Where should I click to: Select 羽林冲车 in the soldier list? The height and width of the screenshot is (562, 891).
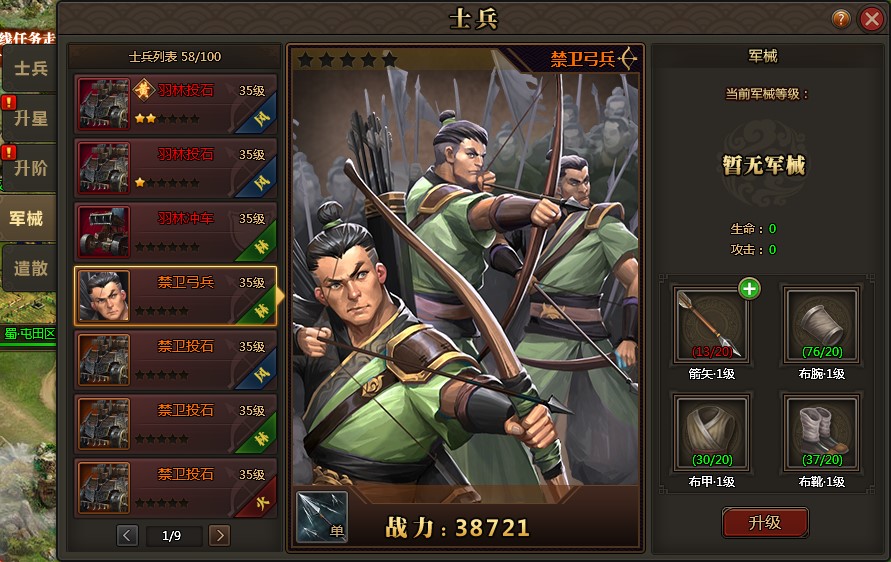point(176,232)
